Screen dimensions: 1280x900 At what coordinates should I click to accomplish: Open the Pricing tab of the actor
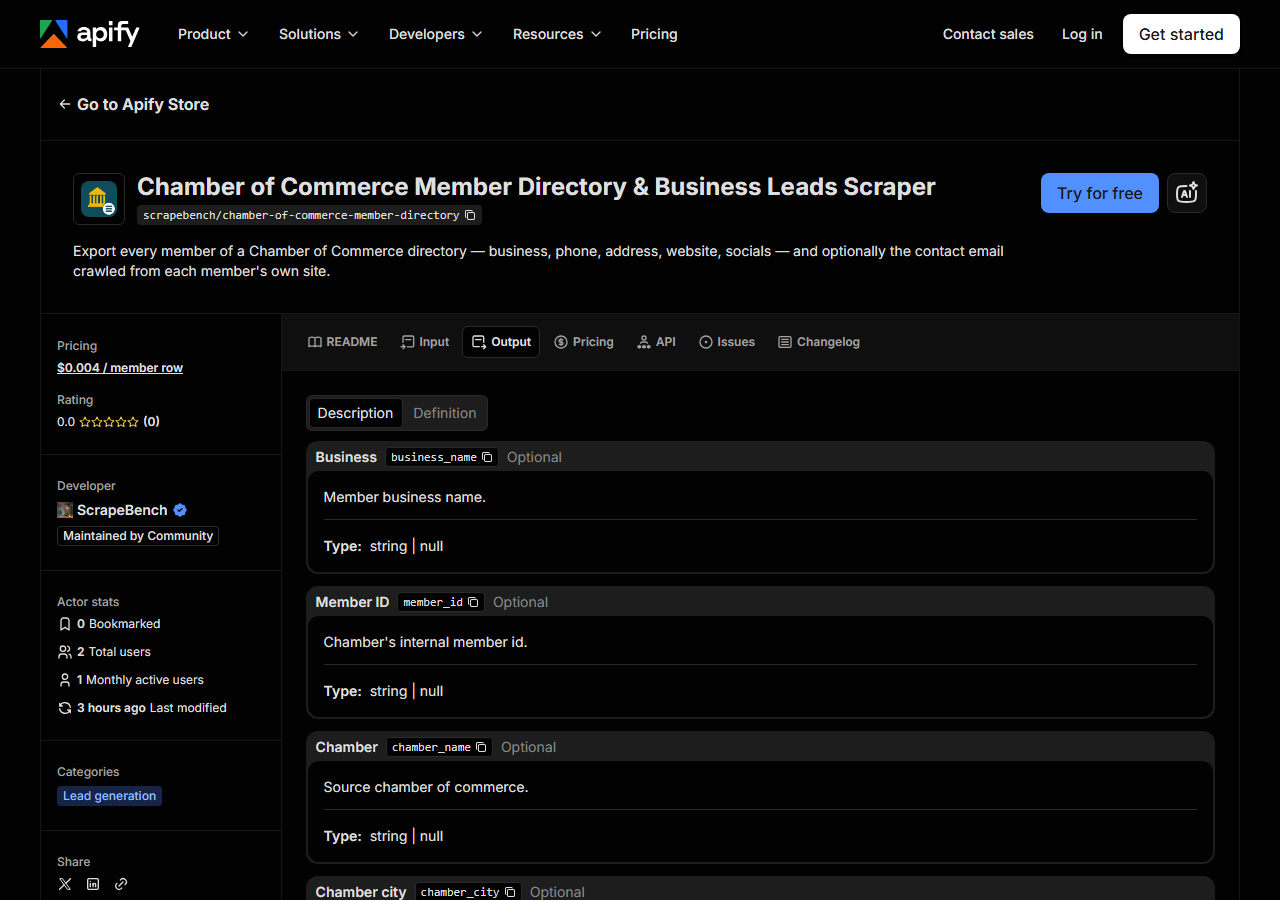584,342
